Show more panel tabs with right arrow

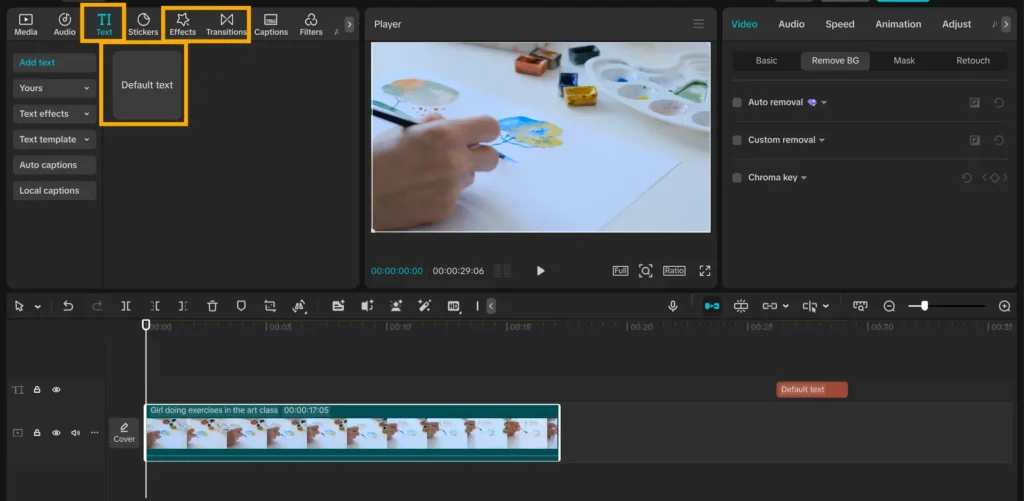[349, 24]
